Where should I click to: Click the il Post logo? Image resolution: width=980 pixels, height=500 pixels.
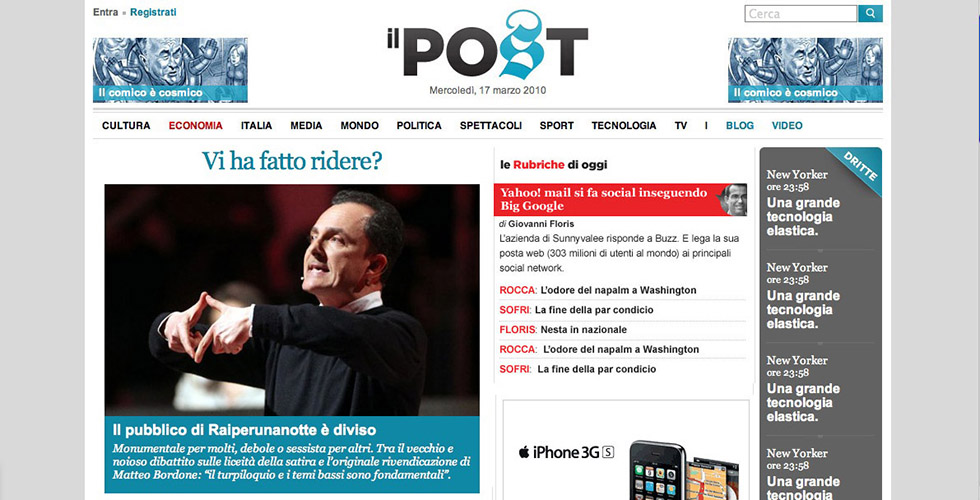coord(488,44)
